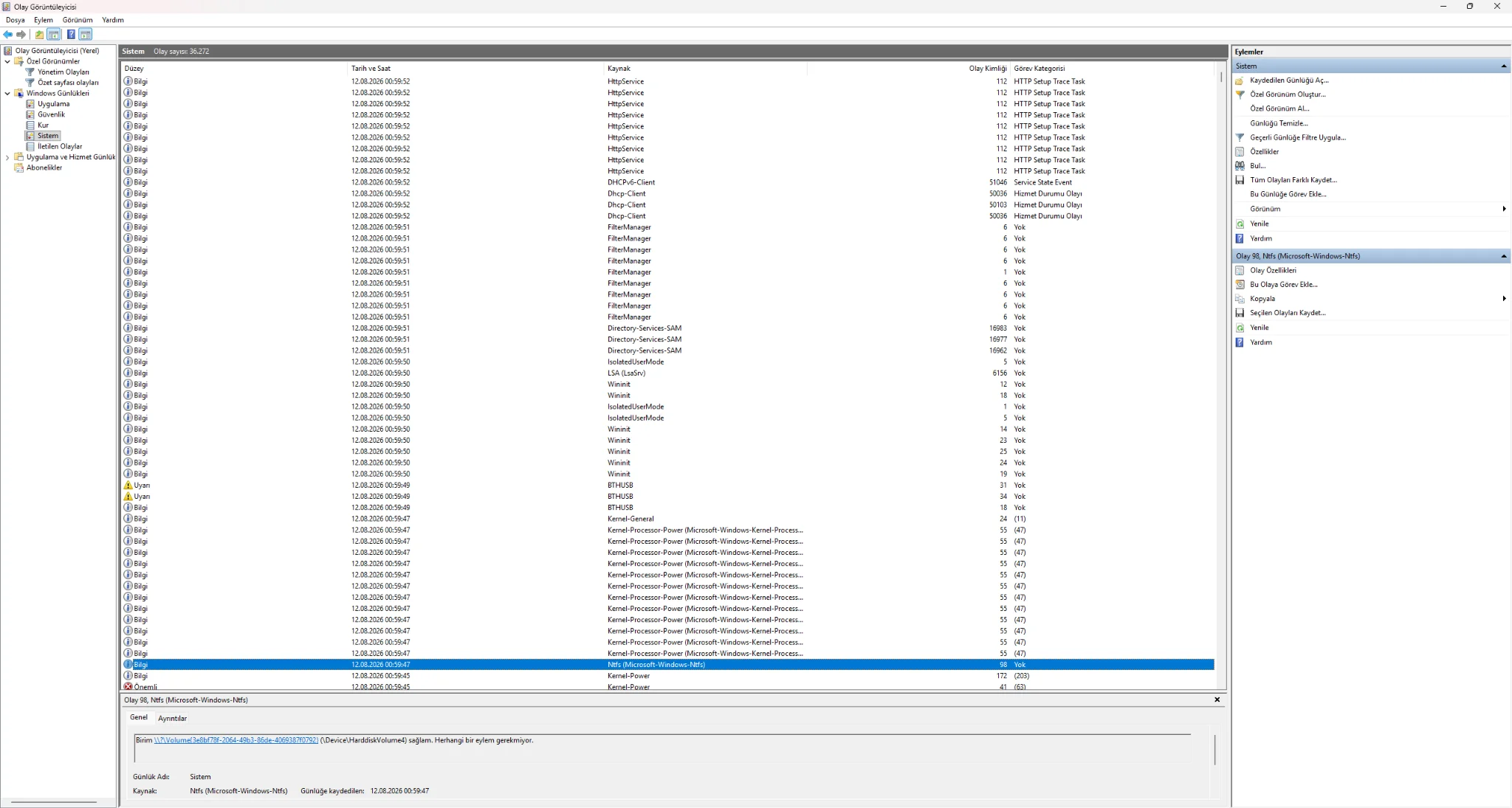Screen dimensions: 1512x808
Task: Open the Eylem menu
Action: [44, 20]
